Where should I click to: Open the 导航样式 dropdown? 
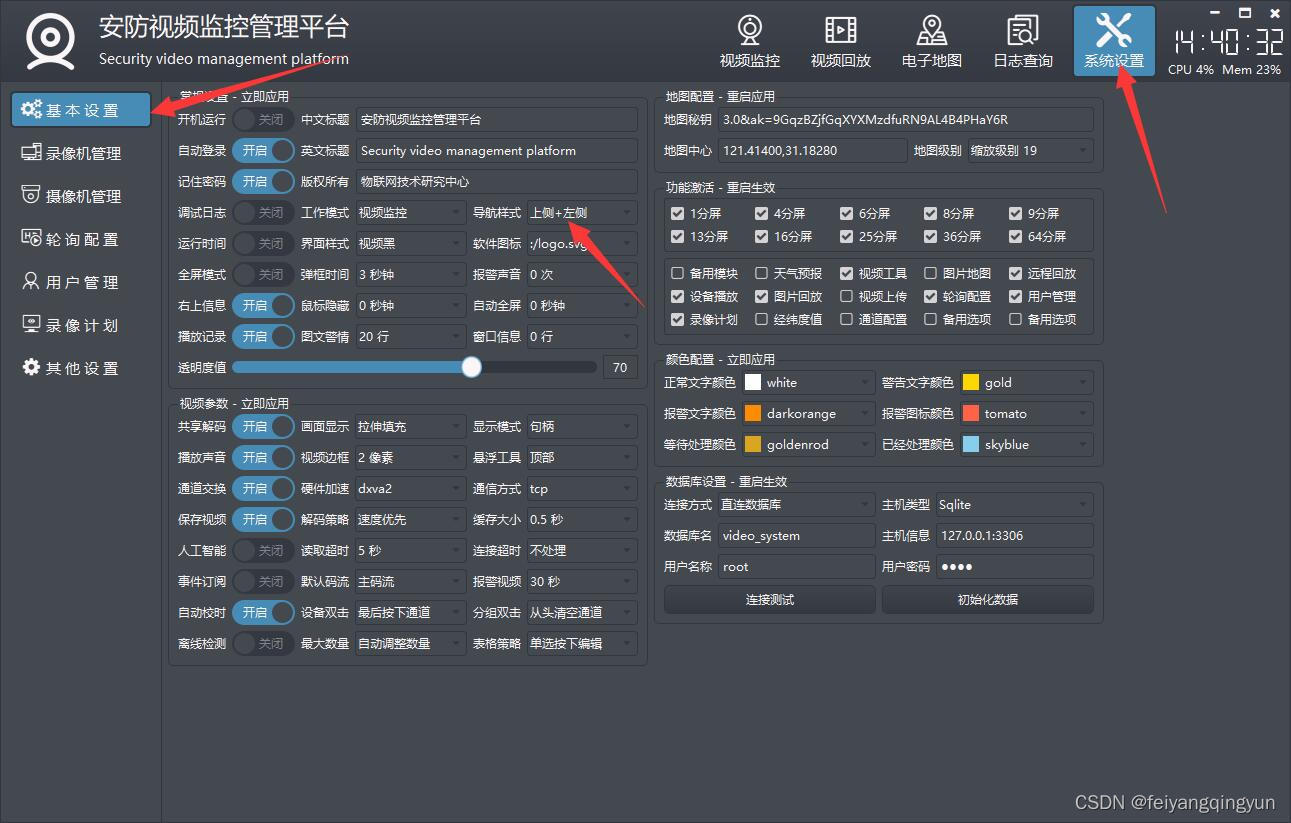pos(582,212)
